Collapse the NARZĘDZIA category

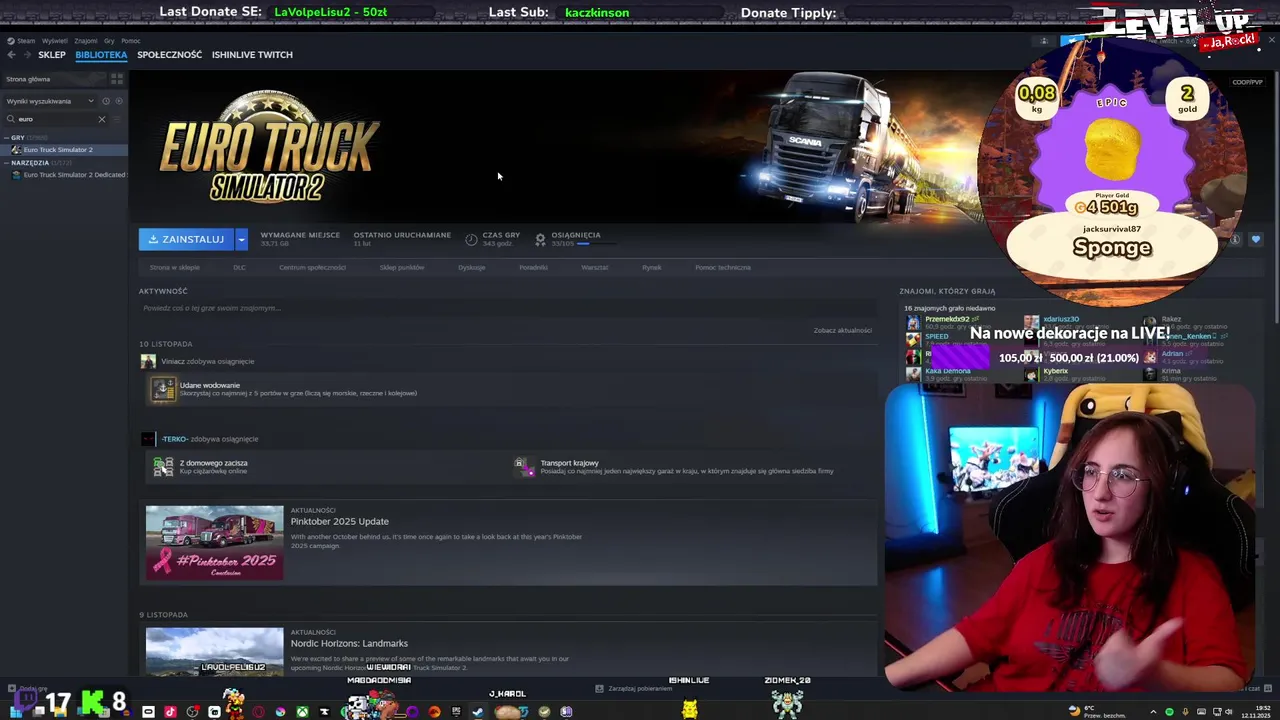(7, 163)
